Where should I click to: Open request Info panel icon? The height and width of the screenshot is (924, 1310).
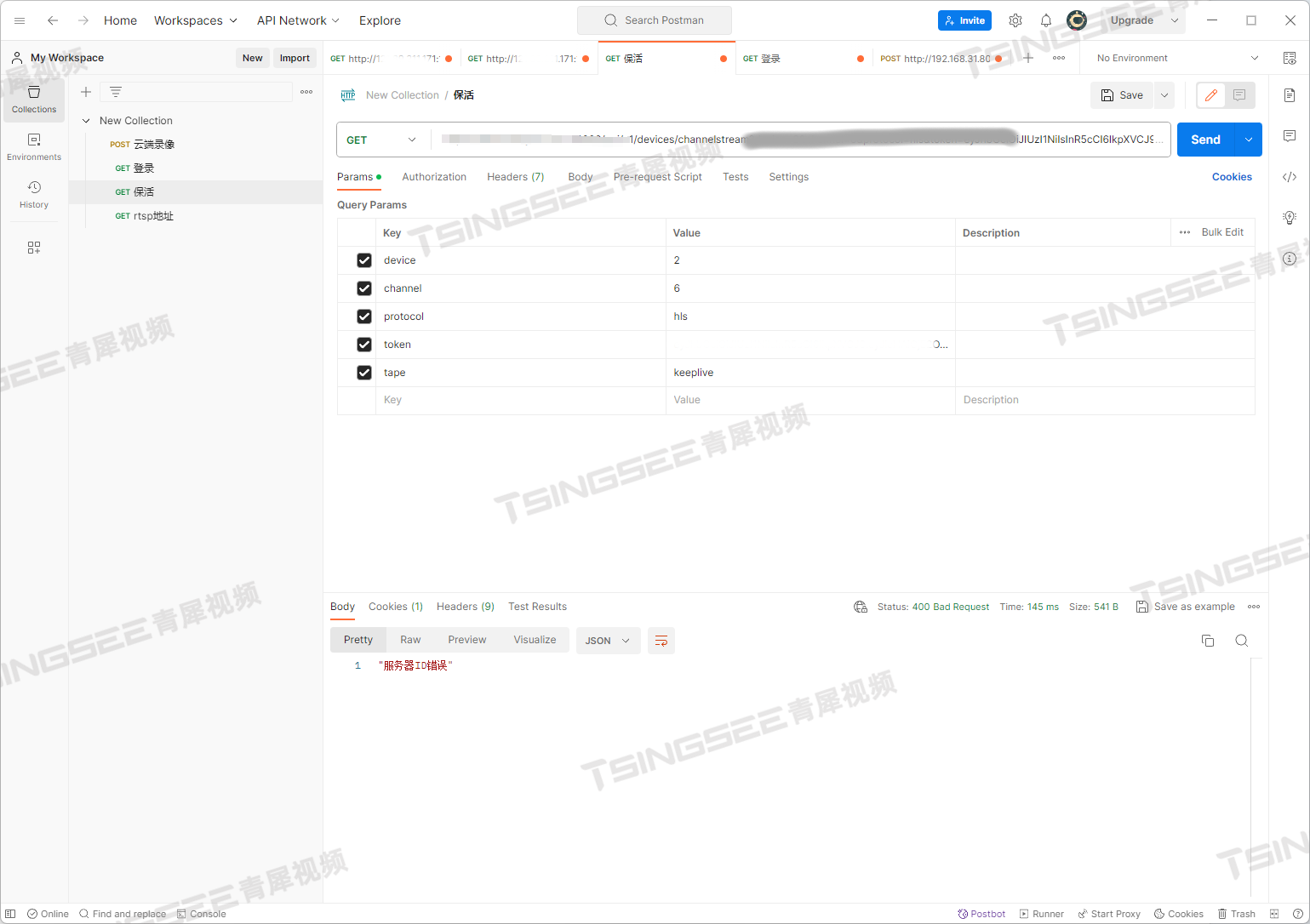1290,259
